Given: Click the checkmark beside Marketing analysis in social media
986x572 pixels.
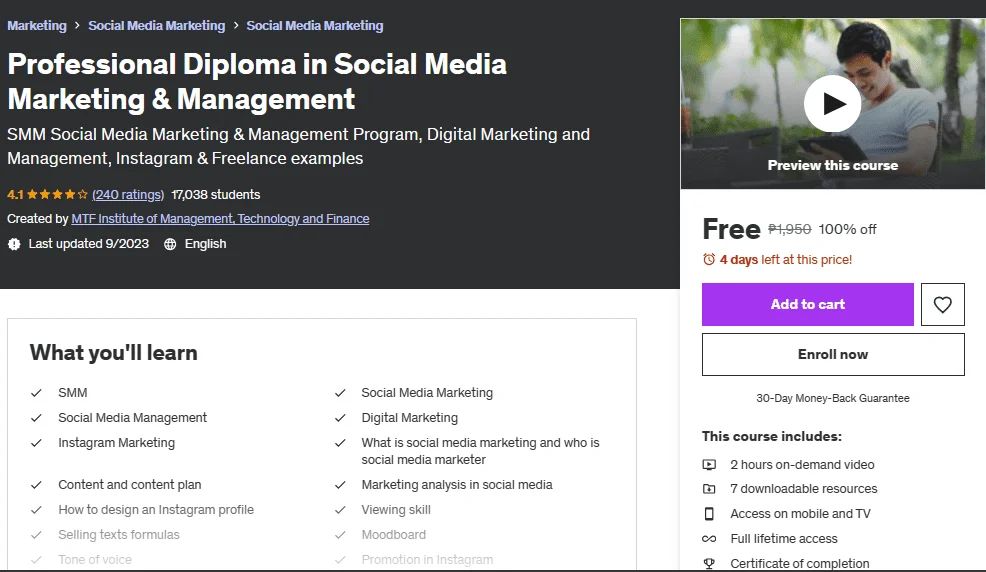Looking at the screenshot, I should (x=340, y=485).
